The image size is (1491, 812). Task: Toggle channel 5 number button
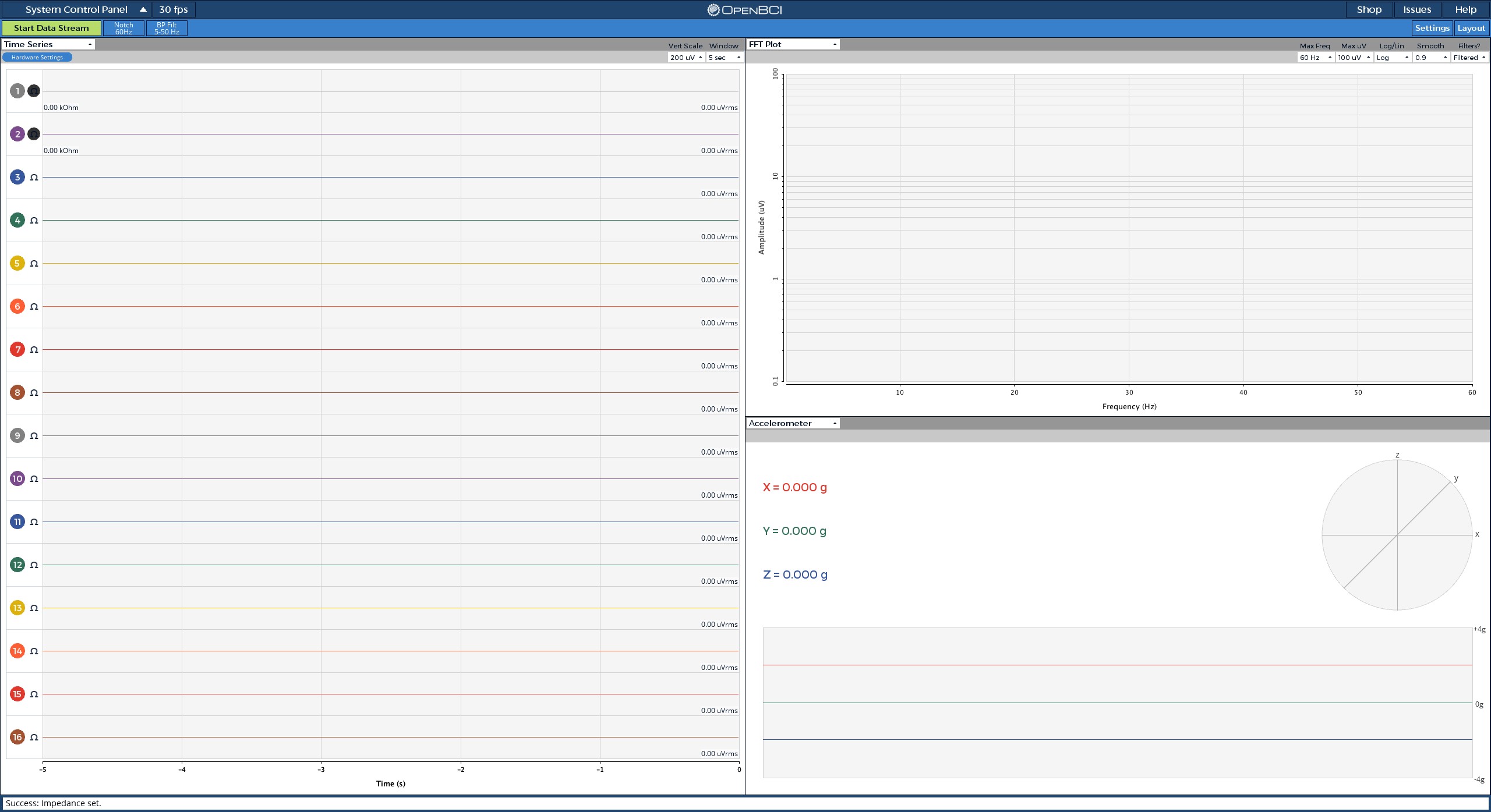coord(17,263)
